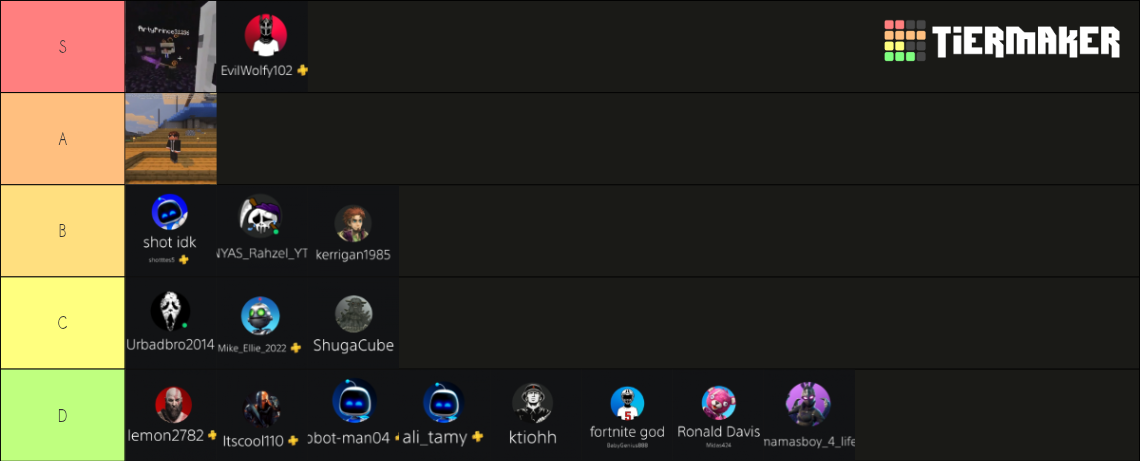Open the TierMaker logo link
Screen dimensions: 1140x461
pos(1002,41)
